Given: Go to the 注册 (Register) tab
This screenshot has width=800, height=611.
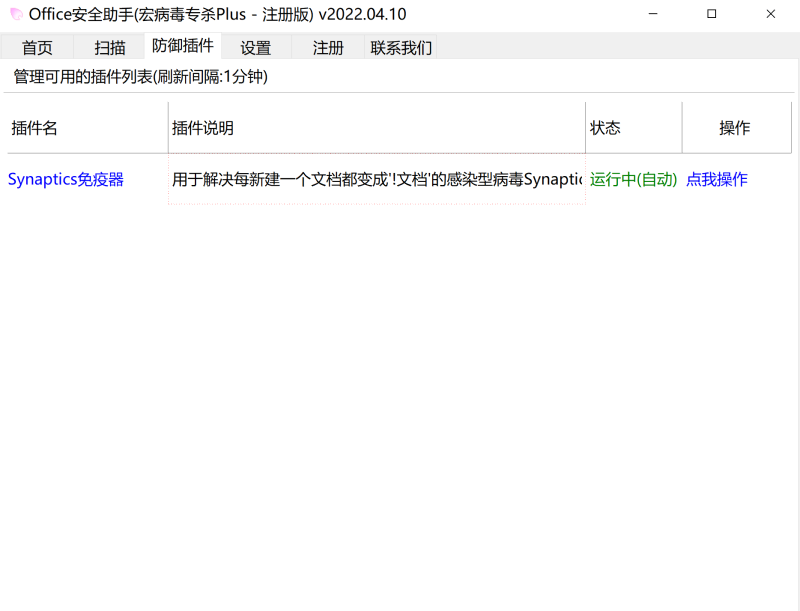Looking at the screenshot, I should point(327,47).
